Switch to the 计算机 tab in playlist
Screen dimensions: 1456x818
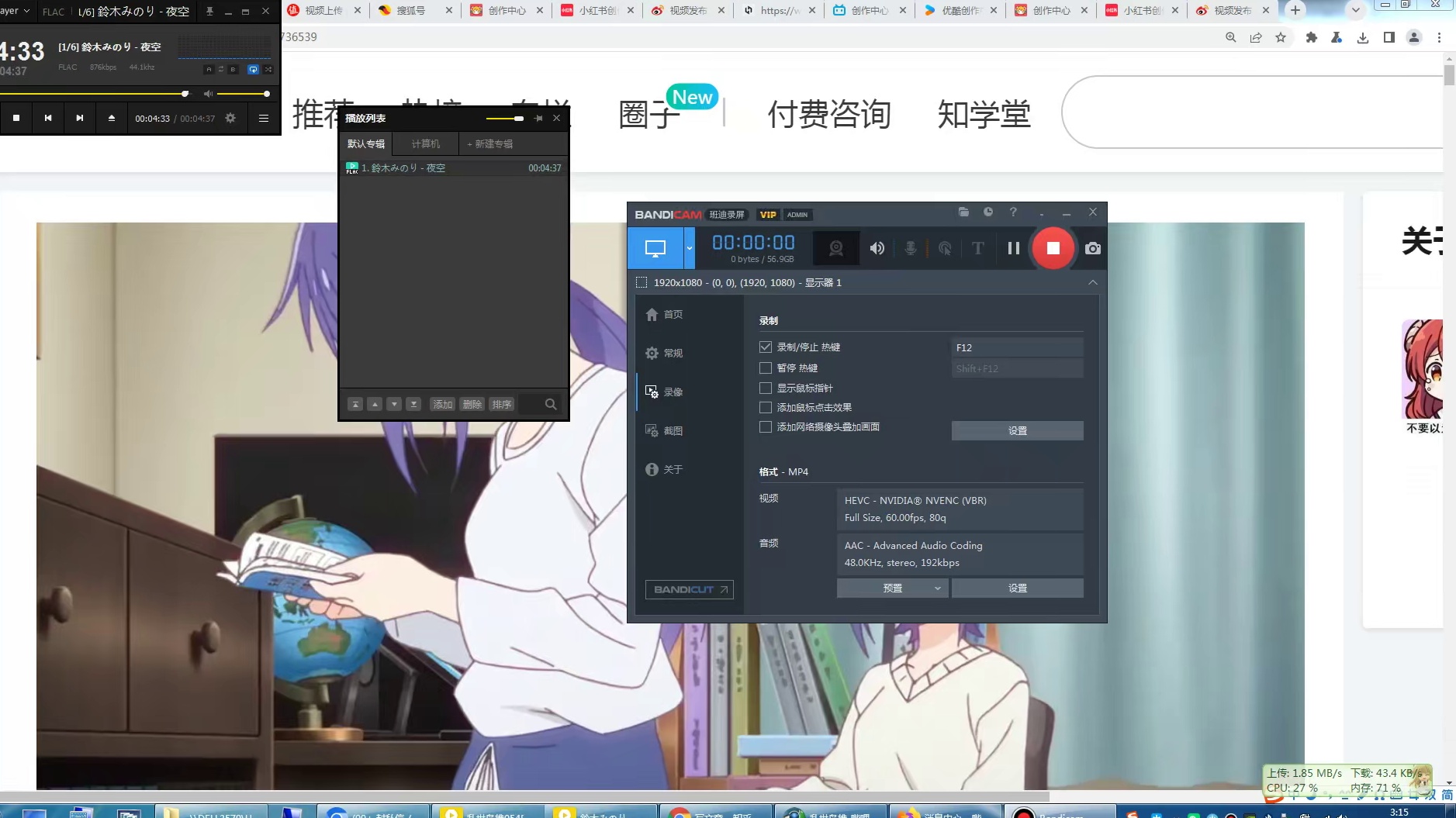point(425,143)
